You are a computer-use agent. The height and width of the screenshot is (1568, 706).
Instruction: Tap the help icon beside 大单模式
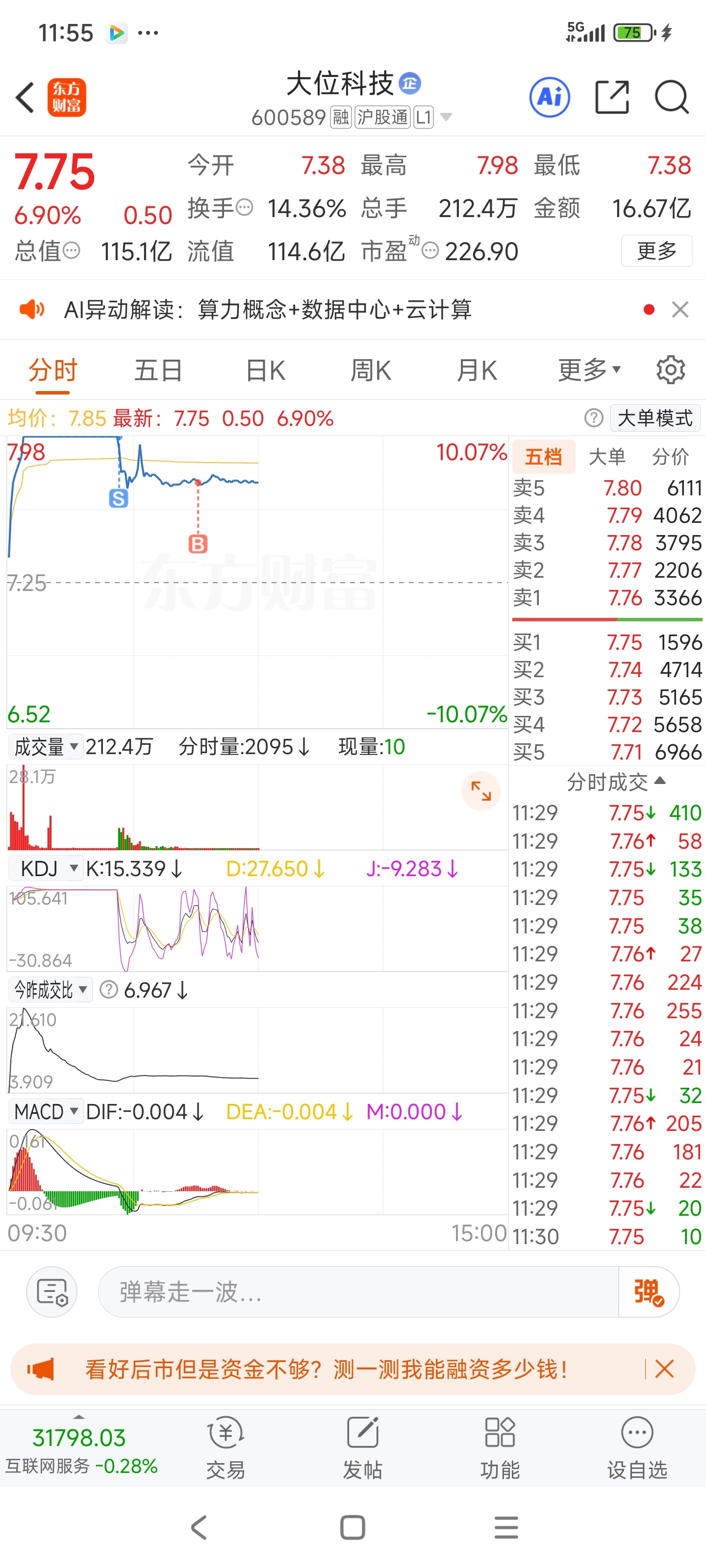593,417
